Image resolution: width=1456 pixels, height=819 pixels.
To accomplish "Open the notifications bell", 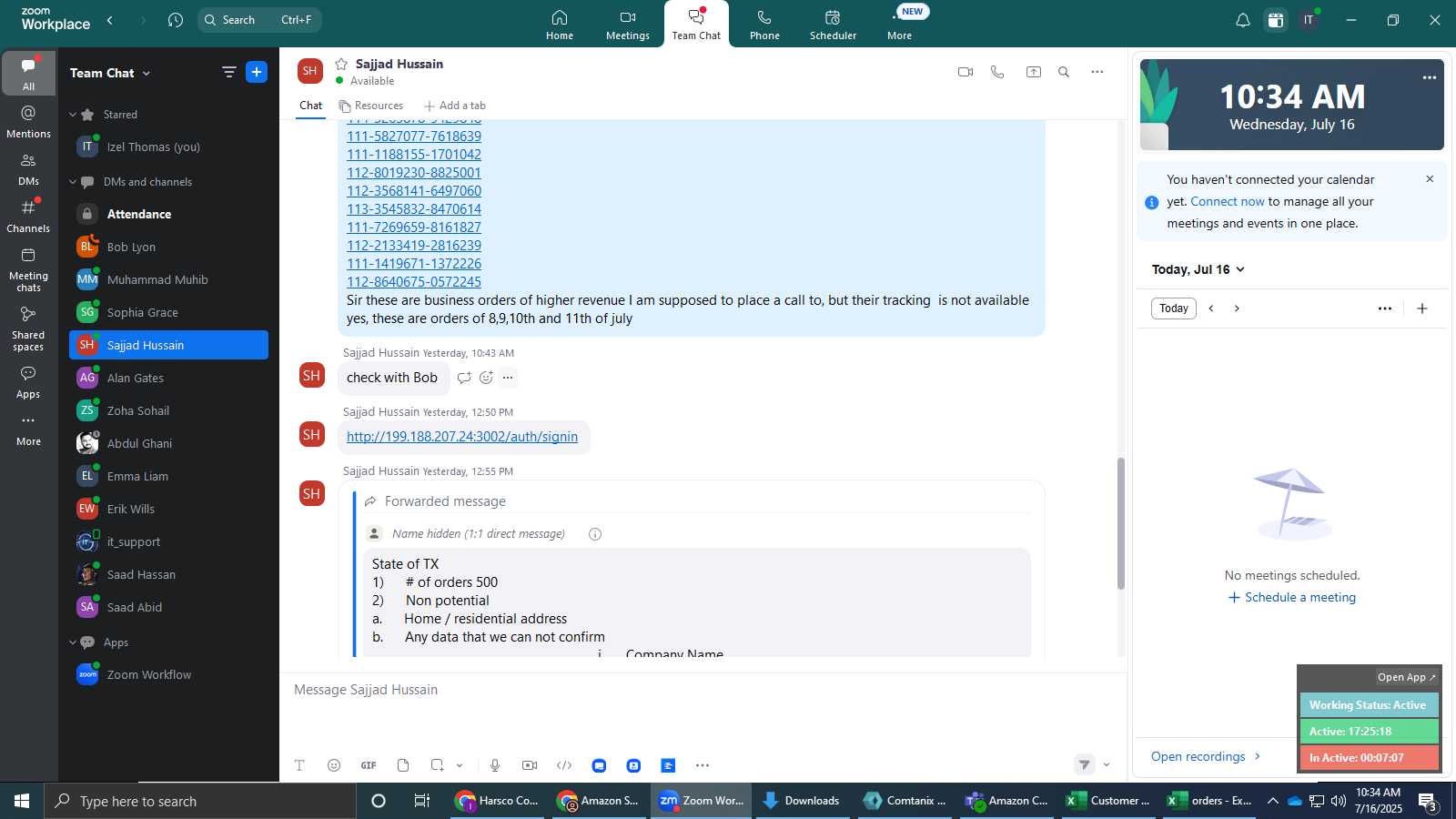I will point(1242,20).
